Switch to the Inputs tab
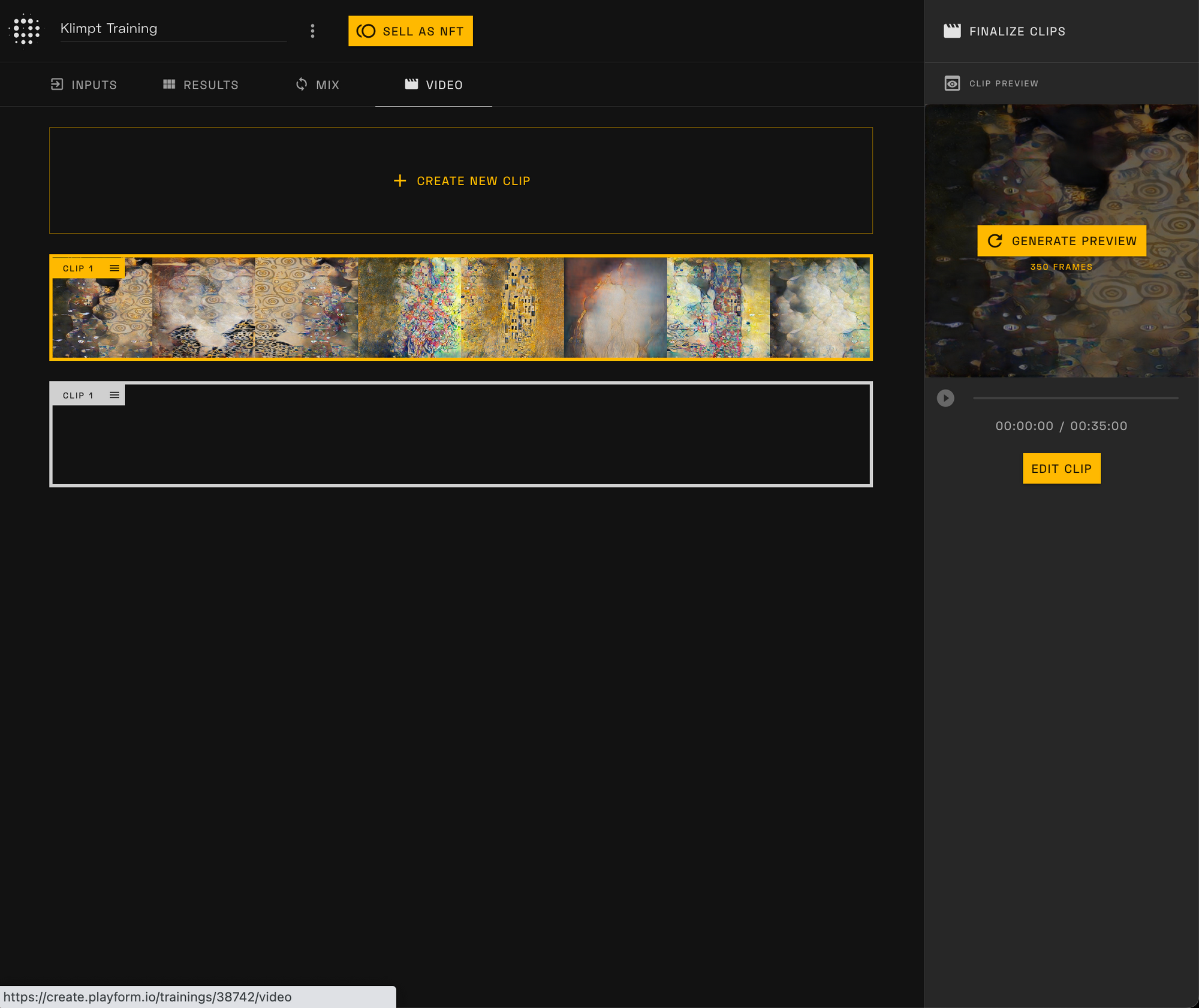 84,84
